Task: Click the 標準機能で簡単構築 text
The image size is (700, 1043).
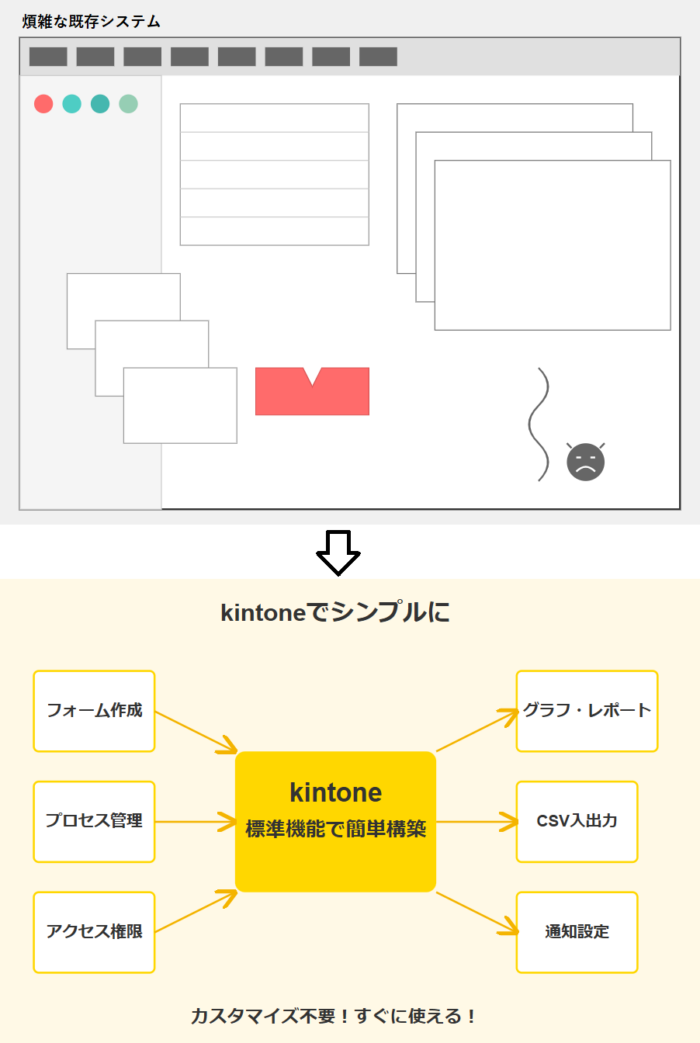Action: click(336, 829)
